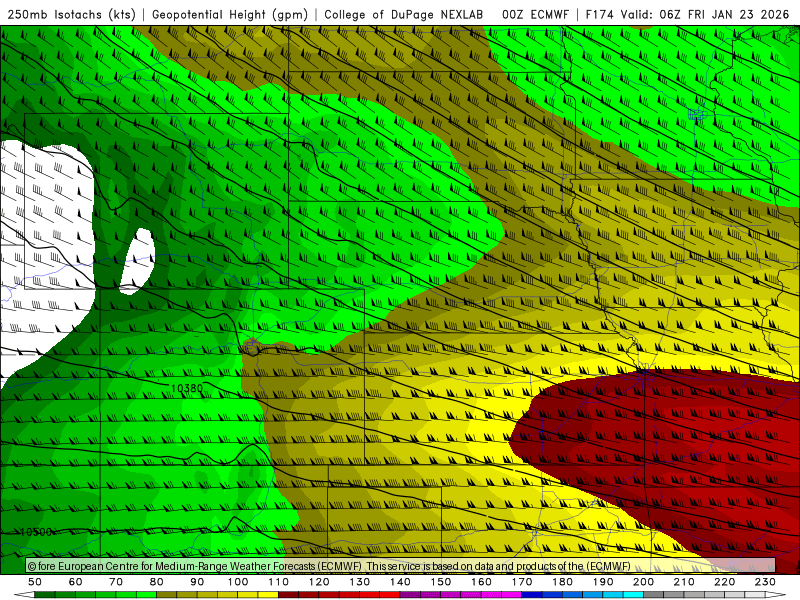800x600 pixels.
Task: Click the "50" color scale label
Action: pos(35,582)
